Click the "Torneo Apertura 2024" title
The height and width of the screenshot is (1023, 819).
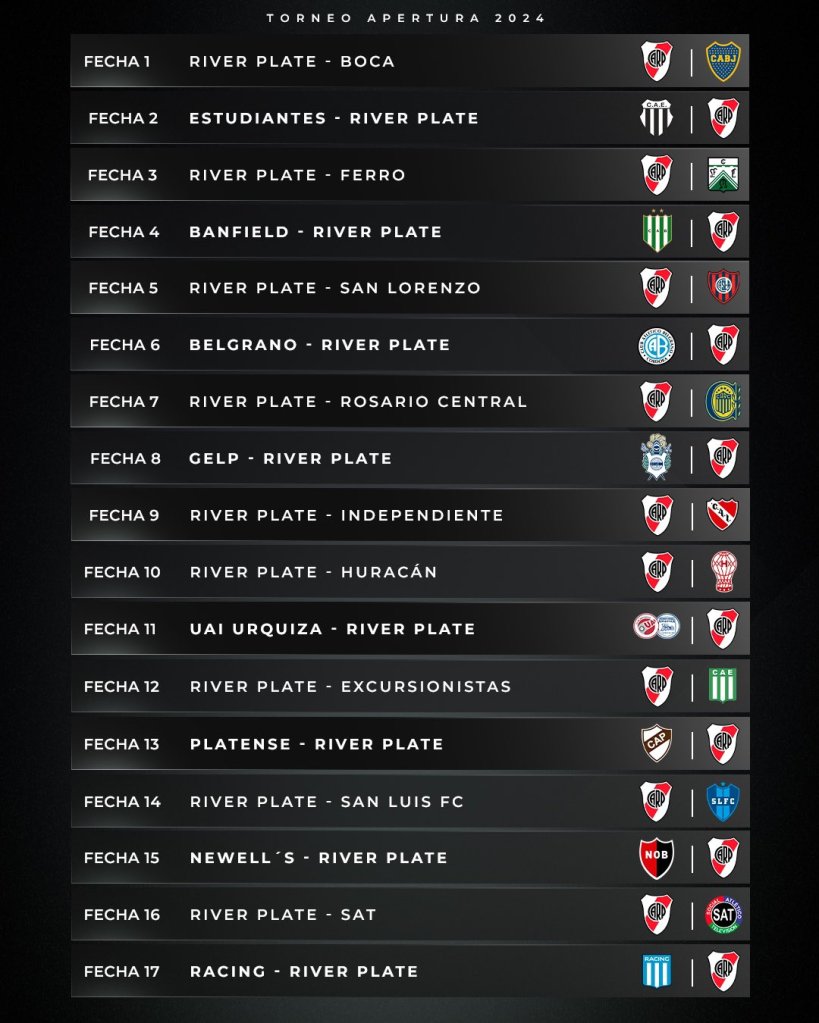tap(406, 18)
